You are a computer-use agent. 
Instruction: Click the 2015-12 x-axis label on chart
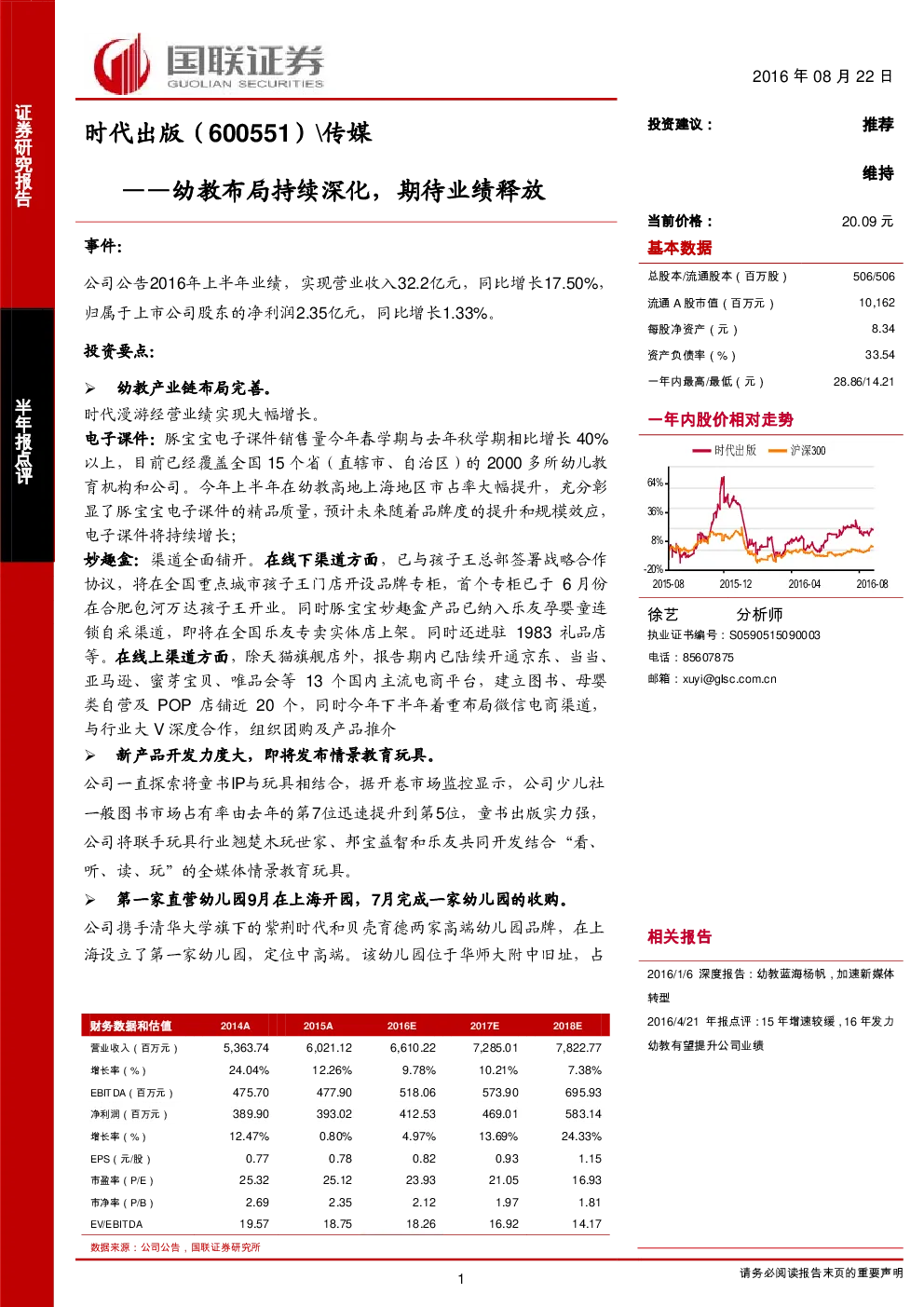click(736, 584)
